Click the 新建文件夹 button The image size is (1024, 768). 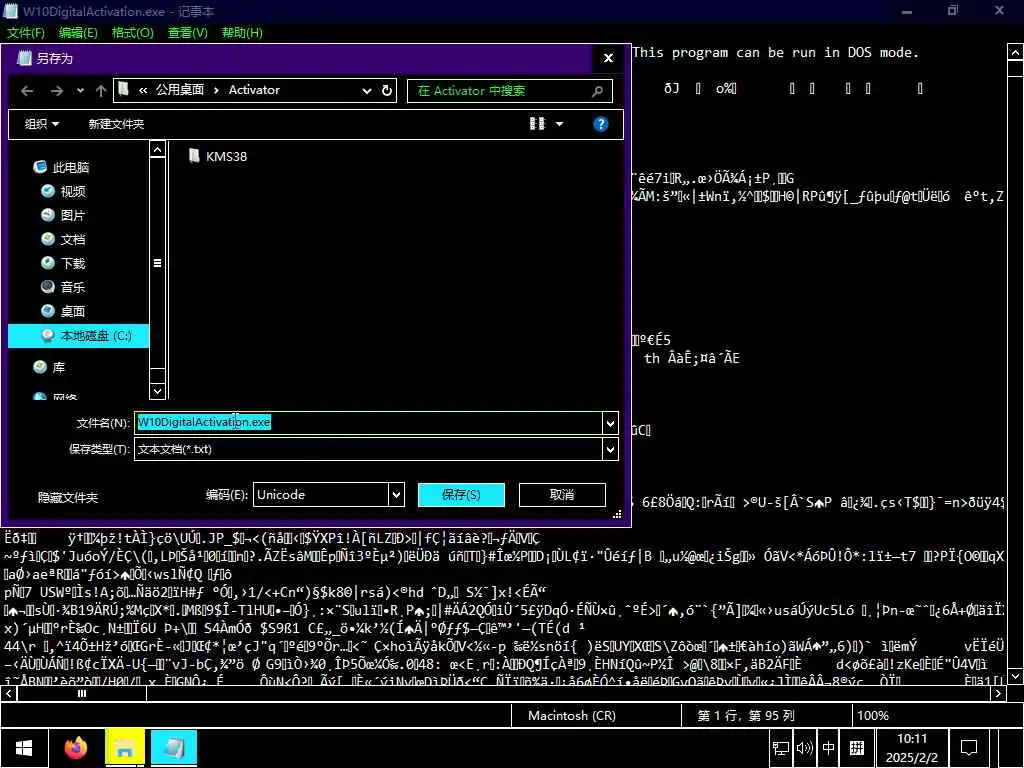click(116, 124)
